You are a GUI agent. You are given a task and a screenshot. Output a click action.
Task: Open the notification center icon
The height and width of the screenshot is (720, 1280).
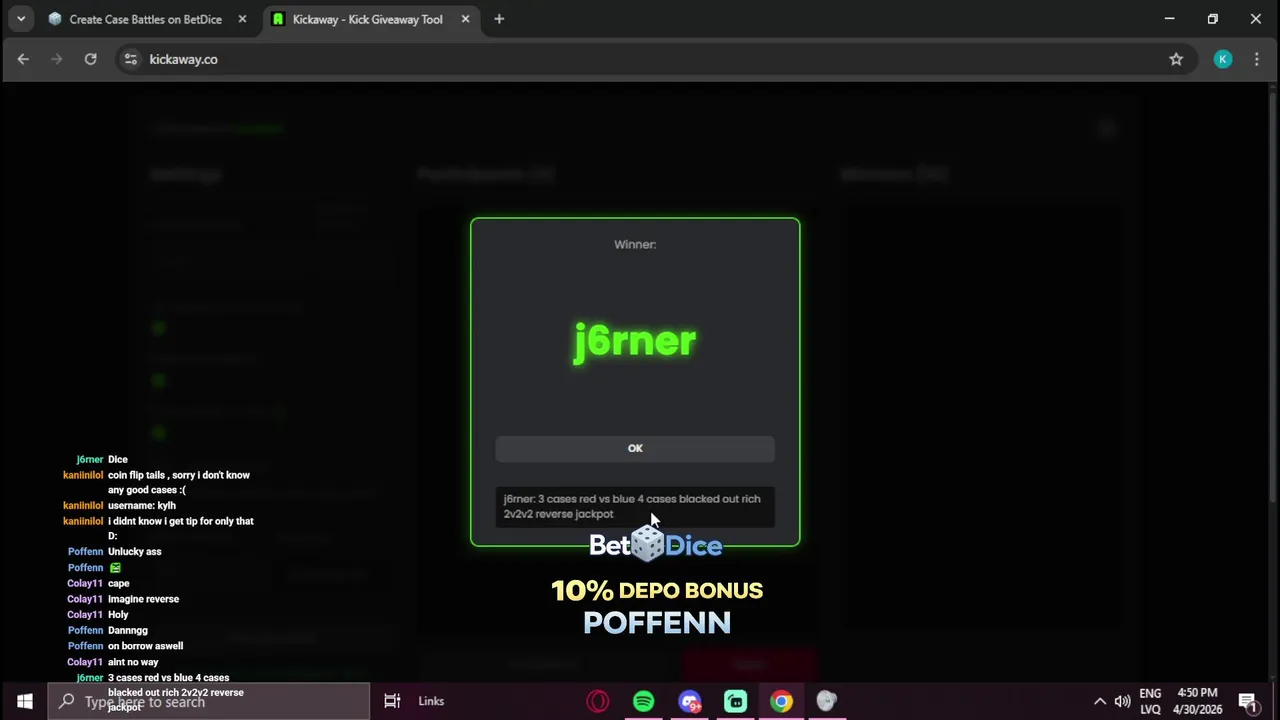tap(1247, 701)
